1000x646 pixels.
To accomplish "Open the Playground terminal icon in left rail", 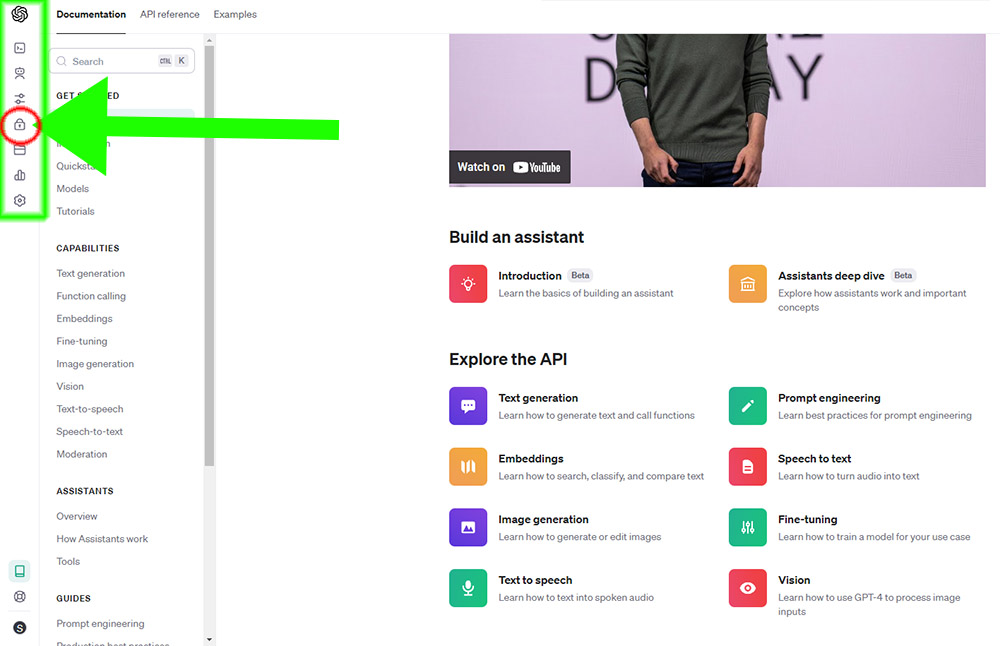I will pyautogui.click(x=20, y=48).
